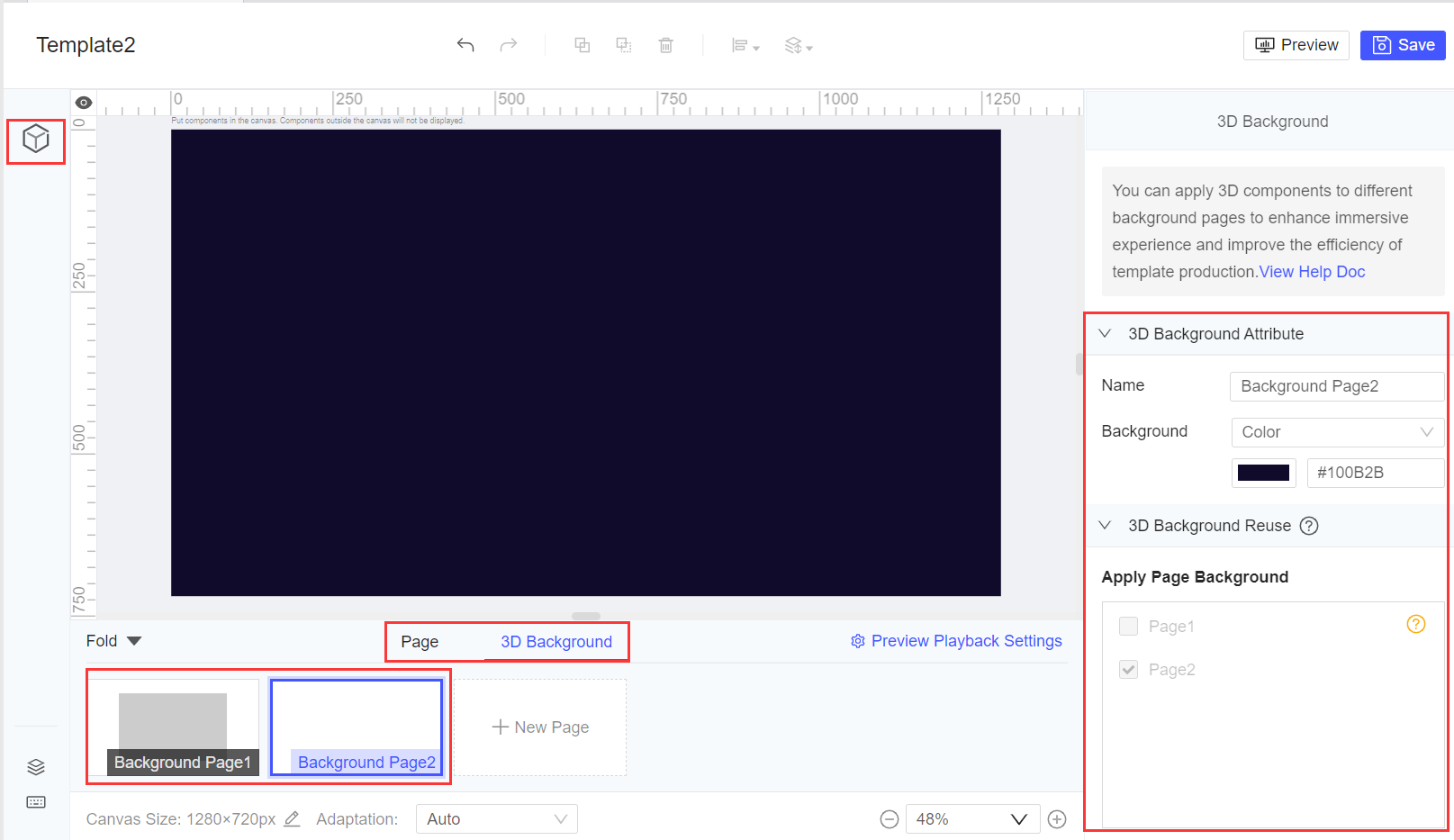Select the 3D Background tab

[556, 641]
